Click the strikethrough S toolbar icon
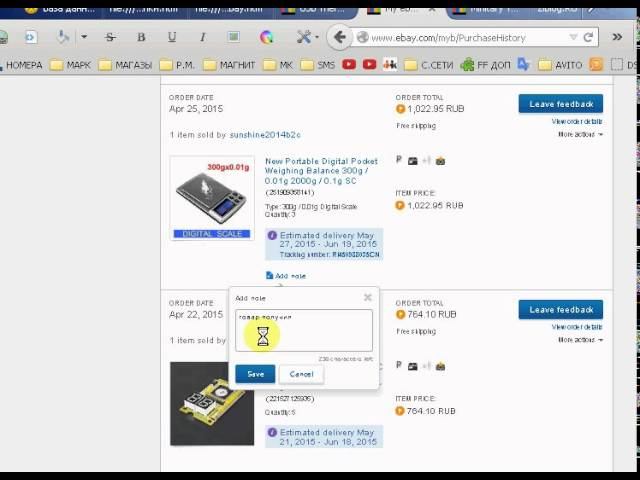This screenshot has height=480, width=640. [x=110, y=38]
